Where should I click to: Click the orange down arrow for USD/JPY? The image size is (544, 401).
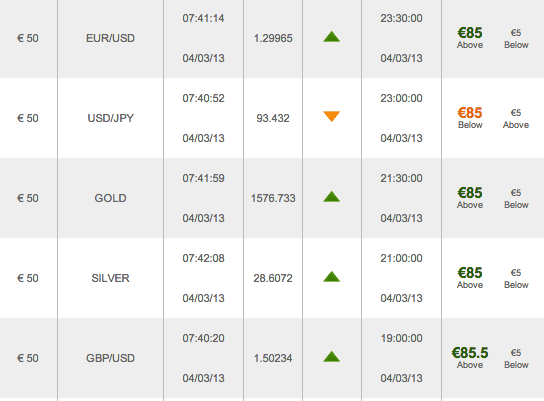(331, 116)
